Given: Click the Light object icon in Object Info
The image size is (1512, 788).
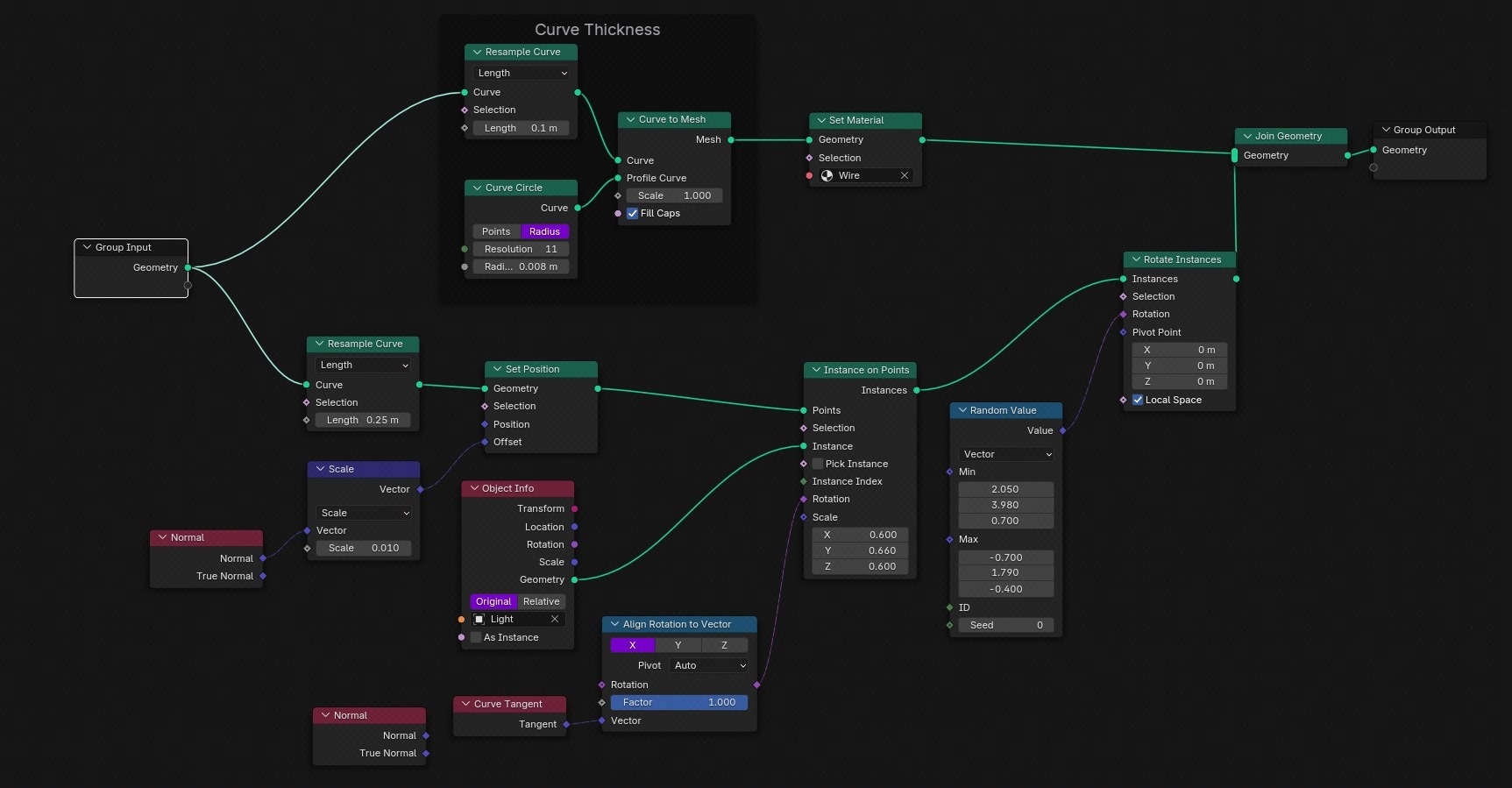Looking at the screenshot, I should [479, 619].
